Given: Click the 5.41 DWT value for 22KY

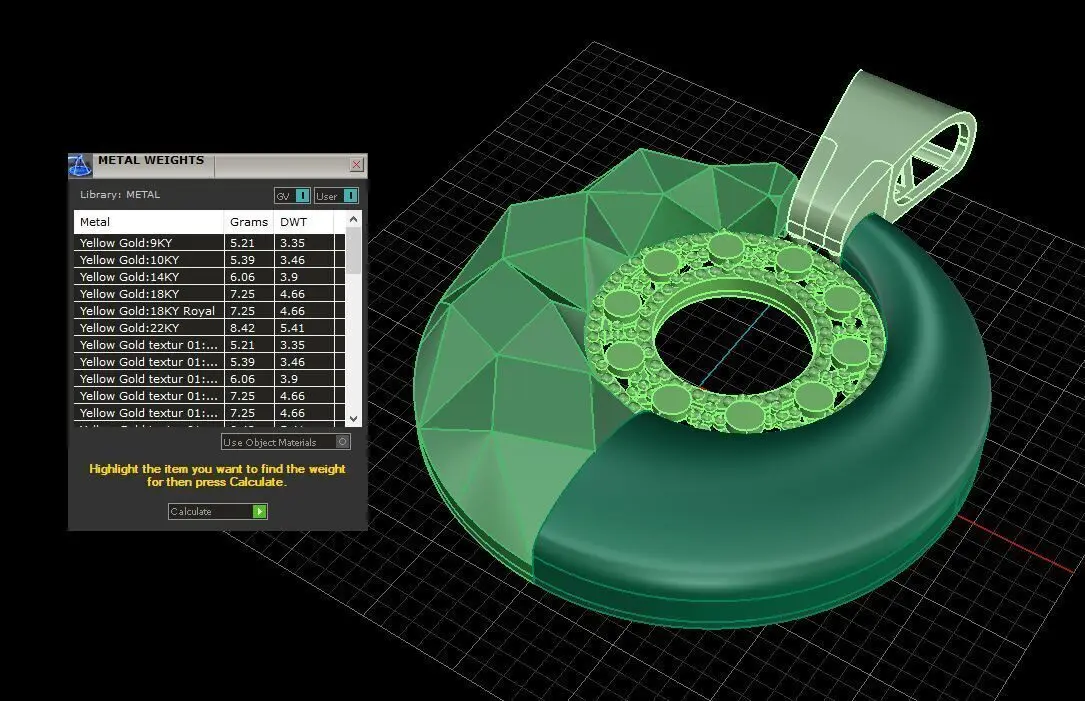Looking at the screenshot, I should tap(292, 328).
